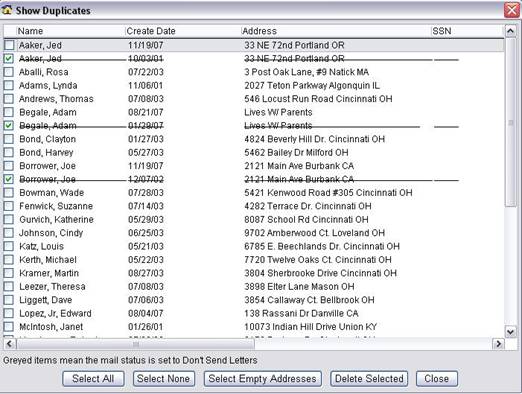This screenshot has width=522, height=394.
Task: Choose the Select None button
Action: coord(164,379)
